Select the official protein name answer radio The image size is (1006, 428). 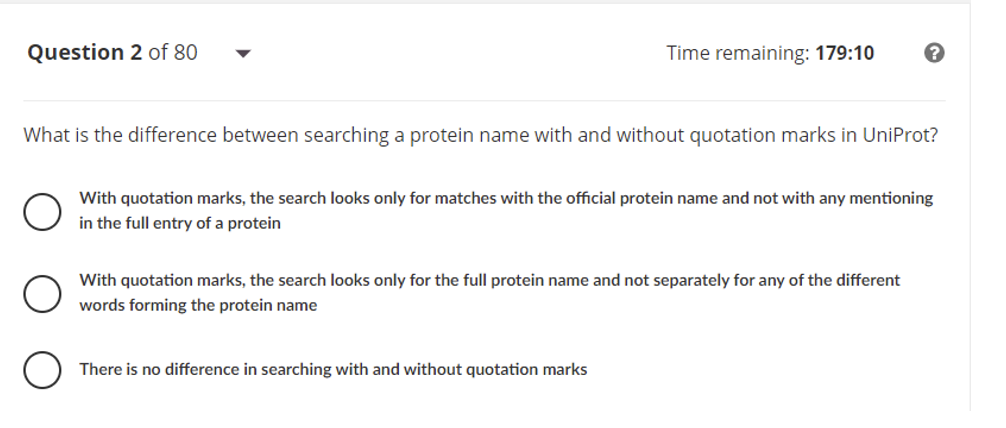coord(40,212)
